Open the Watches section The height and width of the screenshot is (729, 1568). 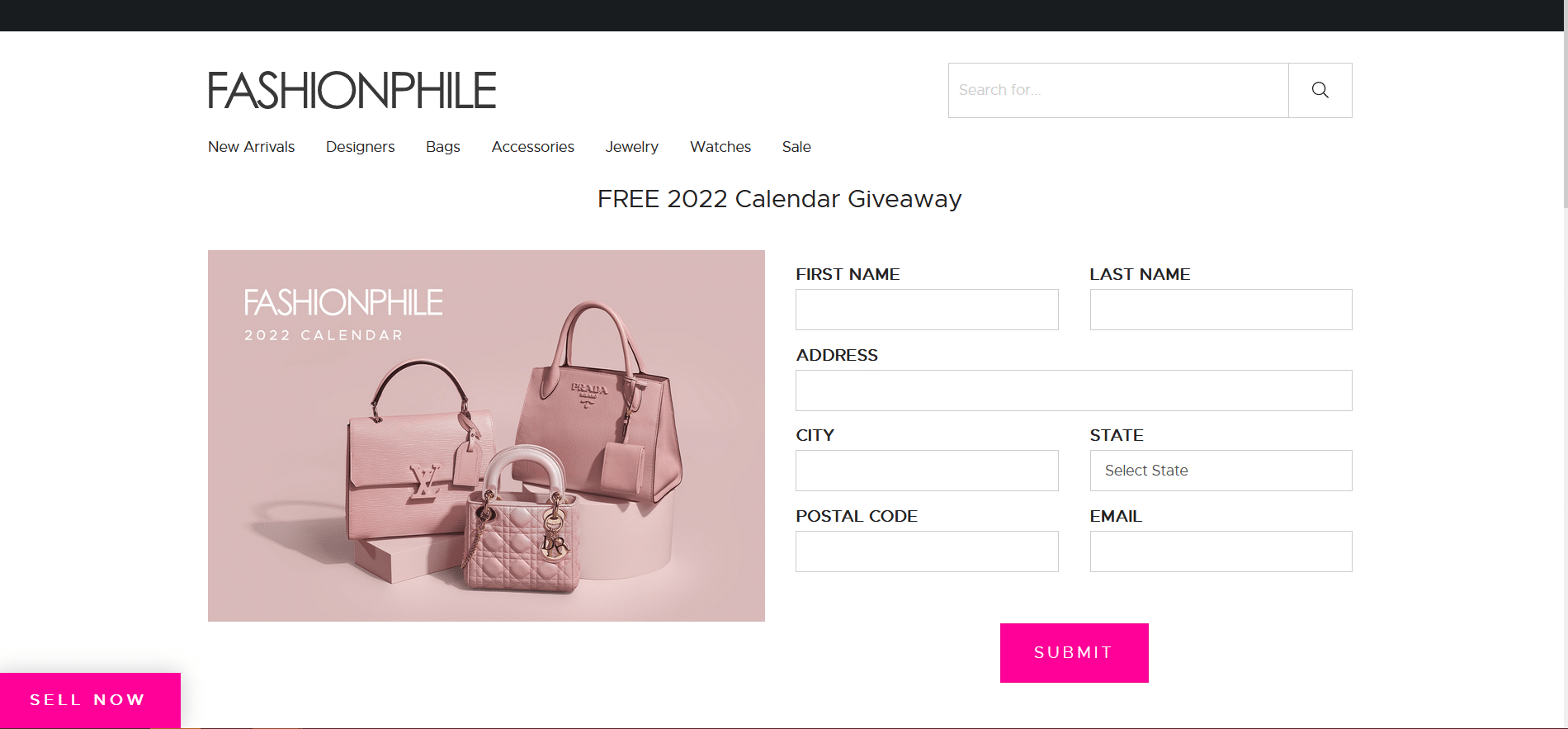click(x=720, y=147)
